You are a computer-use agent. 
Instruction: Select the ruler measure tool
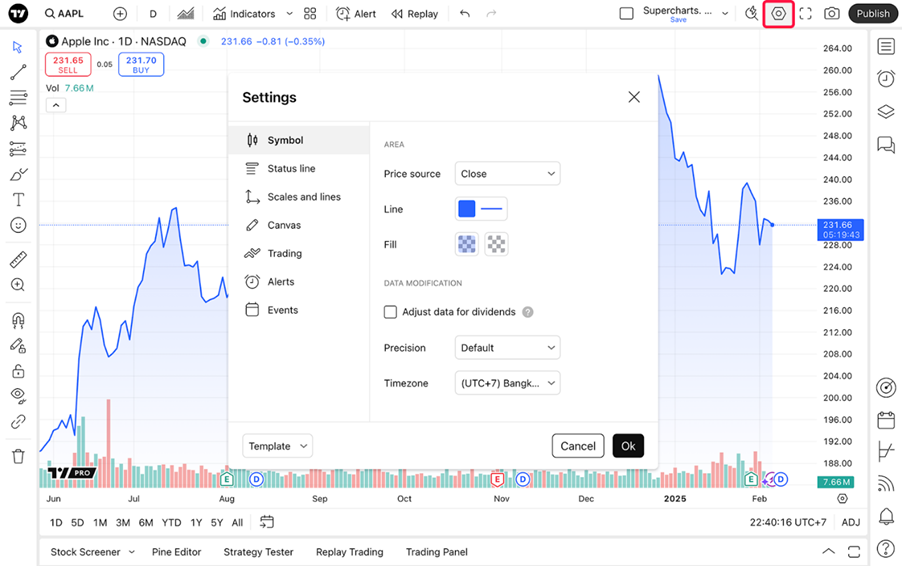(x=18, y=259)
